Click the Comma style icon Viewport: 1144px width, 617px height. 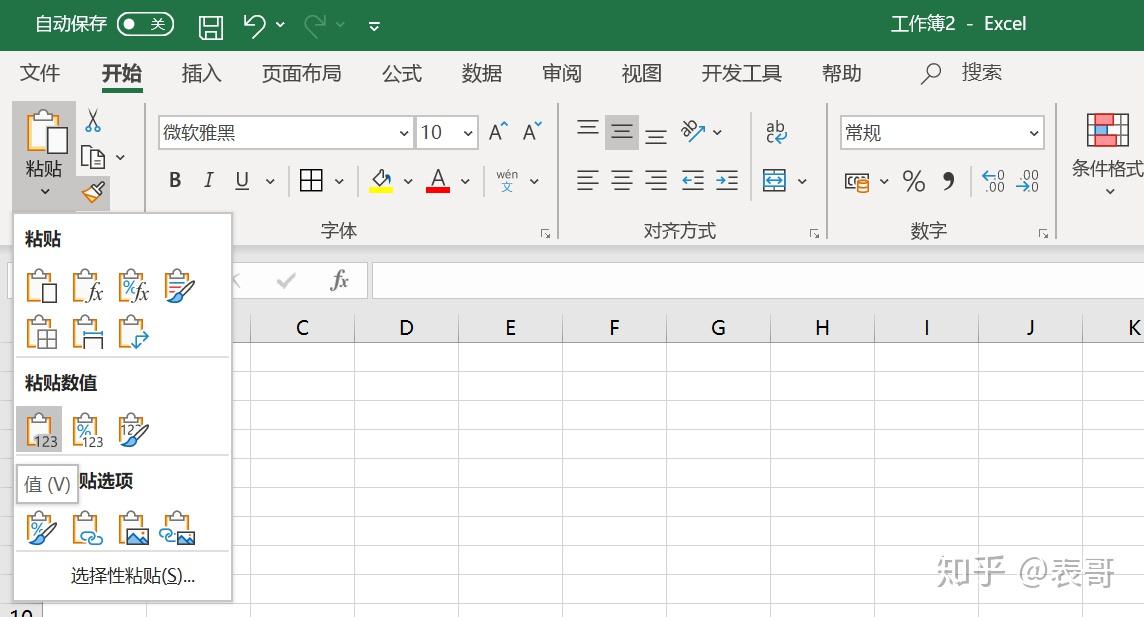(947, 181)
